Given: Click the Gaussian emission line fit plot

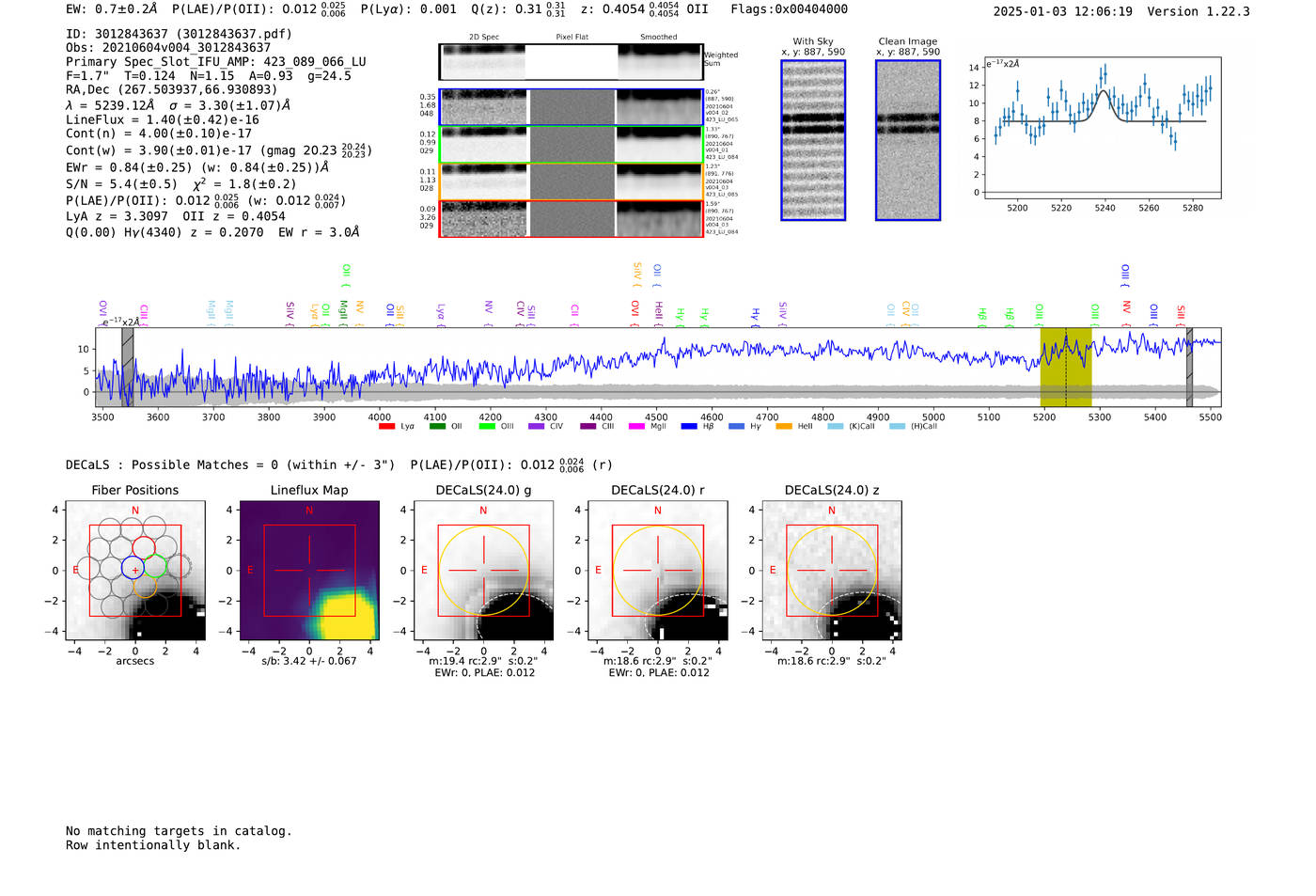Looking at the screenshot, I should click(1102, 128).
